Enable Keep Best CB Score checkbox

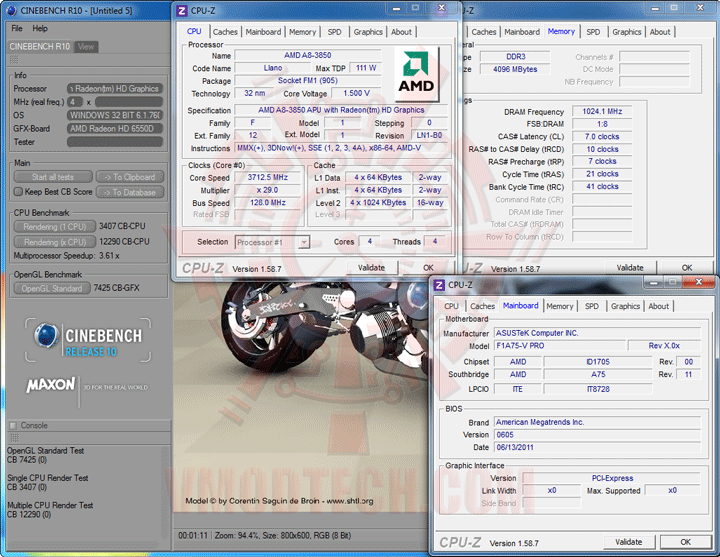coord(18,191)
